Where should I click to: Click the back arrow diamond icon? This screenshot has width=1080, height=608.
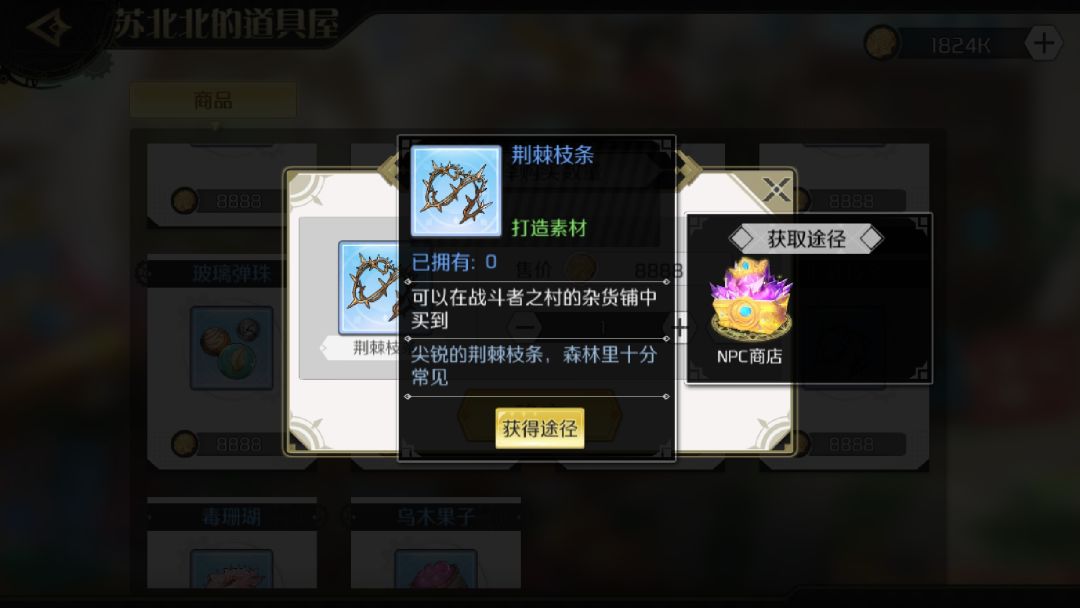tap(50, 29)
